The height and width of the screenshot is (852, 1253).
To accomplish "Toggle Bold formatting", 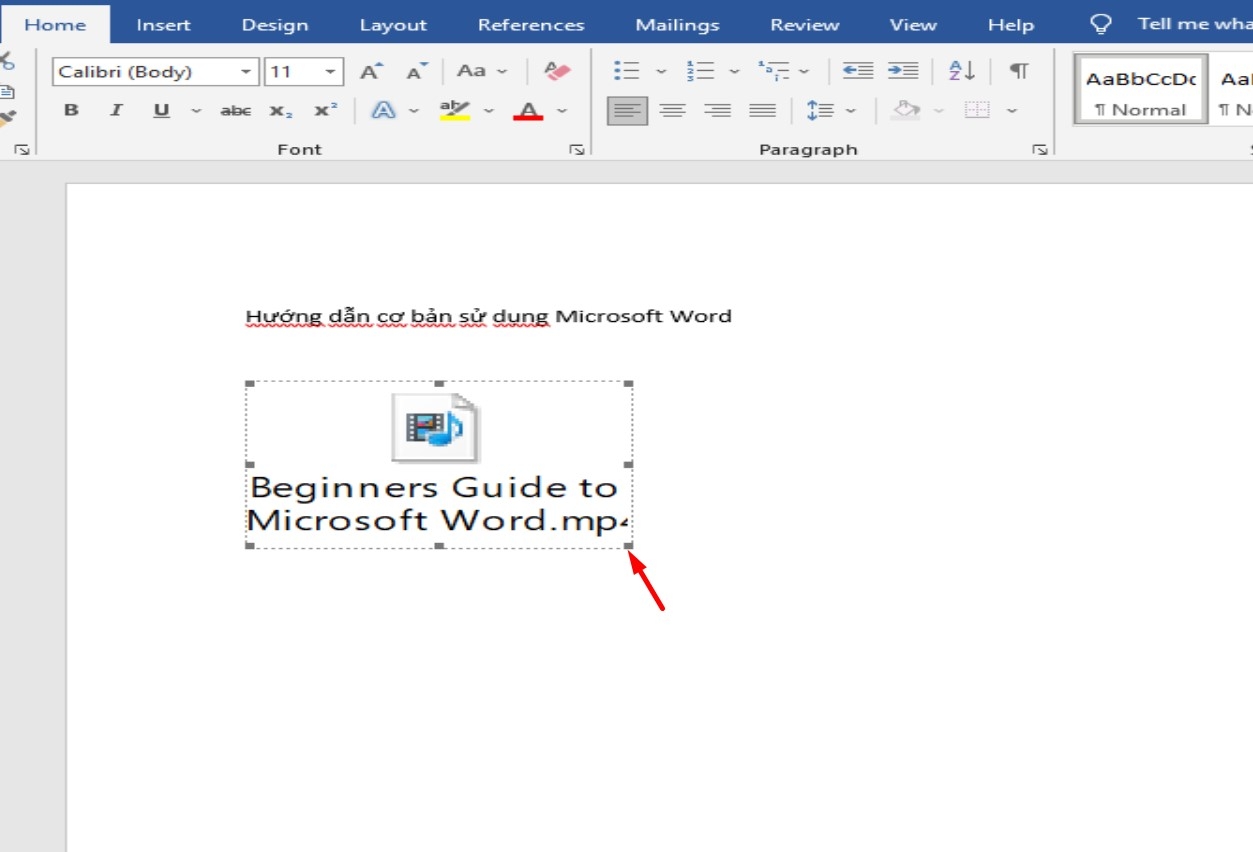I will 71,111.
